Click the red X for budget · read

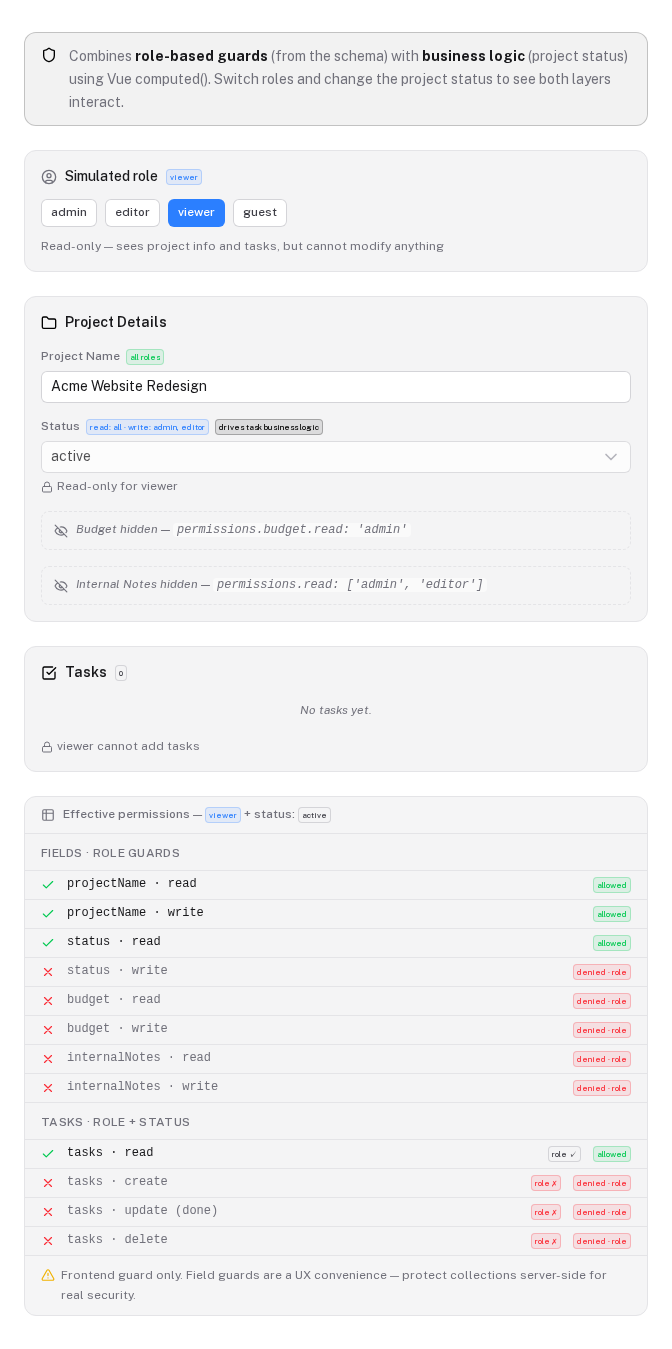(x=48, y=1001)
